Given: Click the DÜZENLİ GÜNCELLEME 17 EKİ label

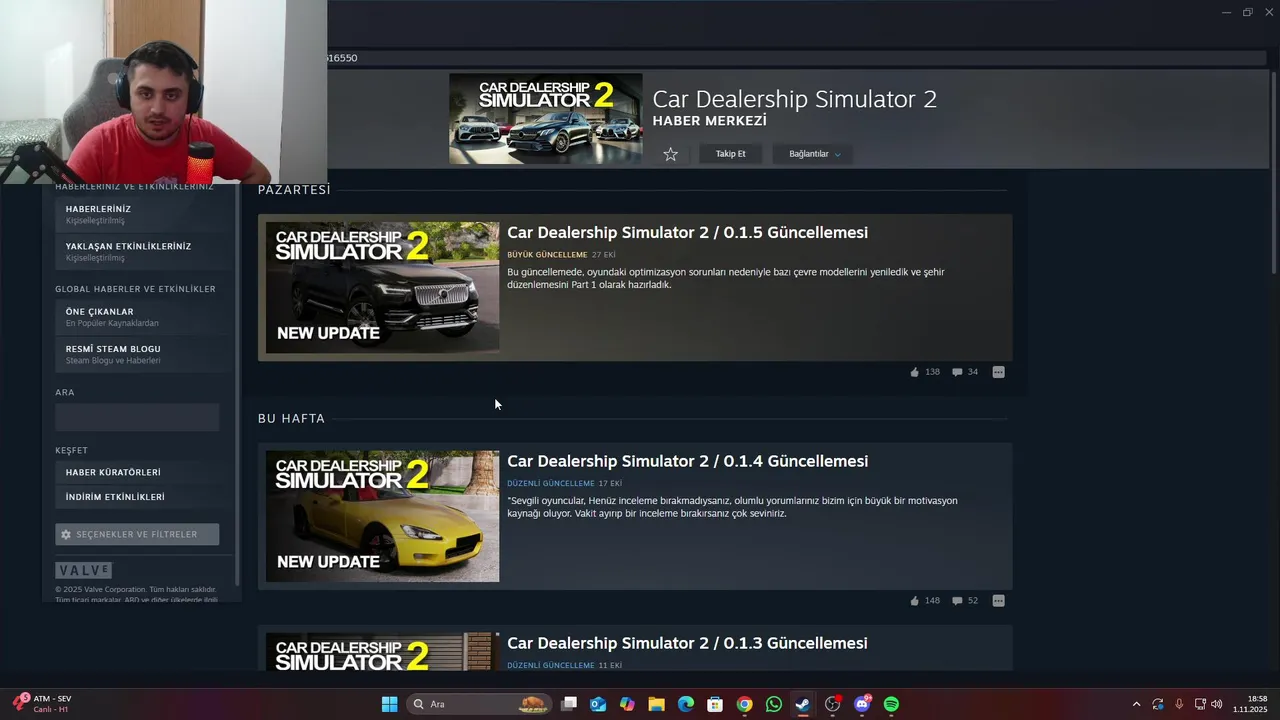Looking at the screenshot, I should [564, 484].
